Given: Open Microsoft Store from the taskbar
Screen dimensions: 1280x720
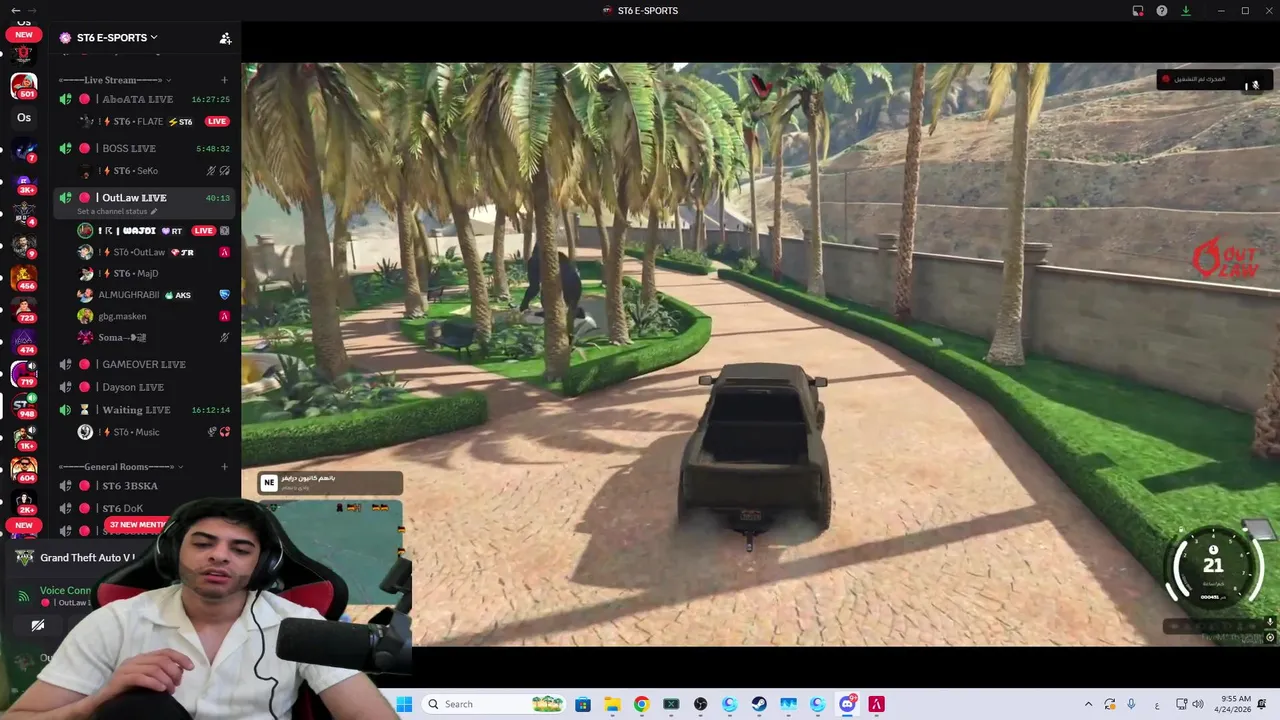Looking at the screenshot, I should 583,704.
